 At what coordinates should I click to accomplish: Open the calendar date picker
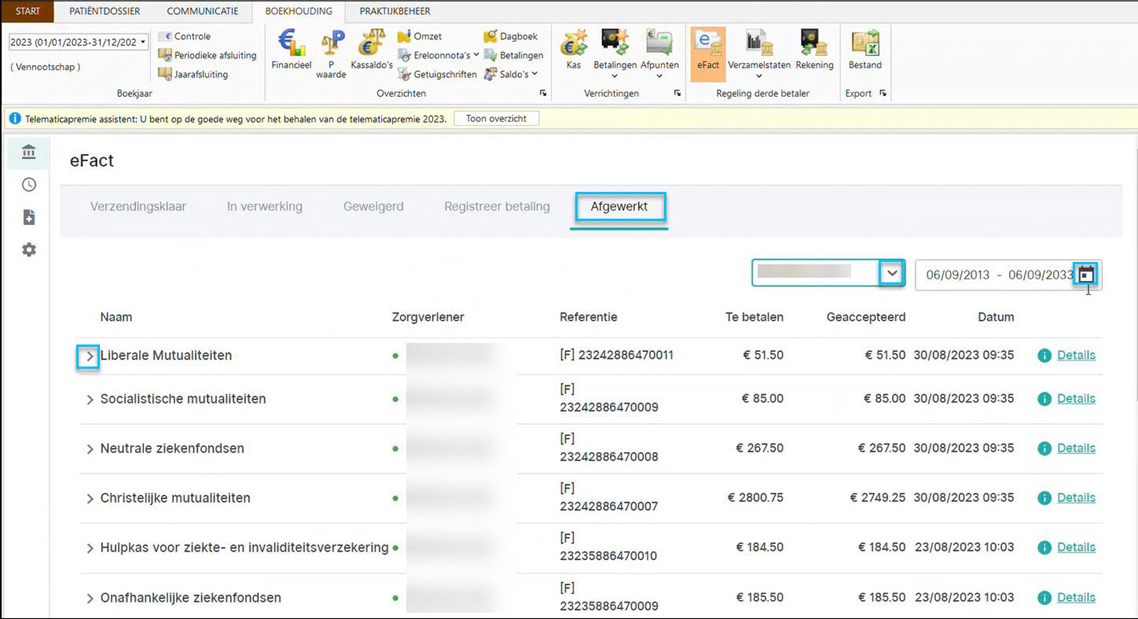(1086, 274)
